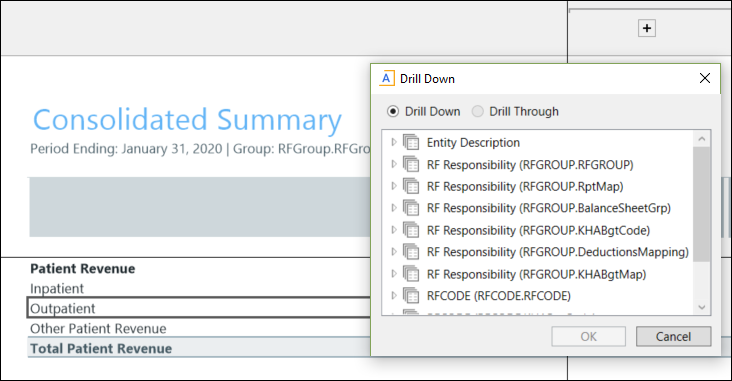Click the table icon beside RFGROUP.KHABgtMap
The image size is (732, 381).
tap(411, 274)
